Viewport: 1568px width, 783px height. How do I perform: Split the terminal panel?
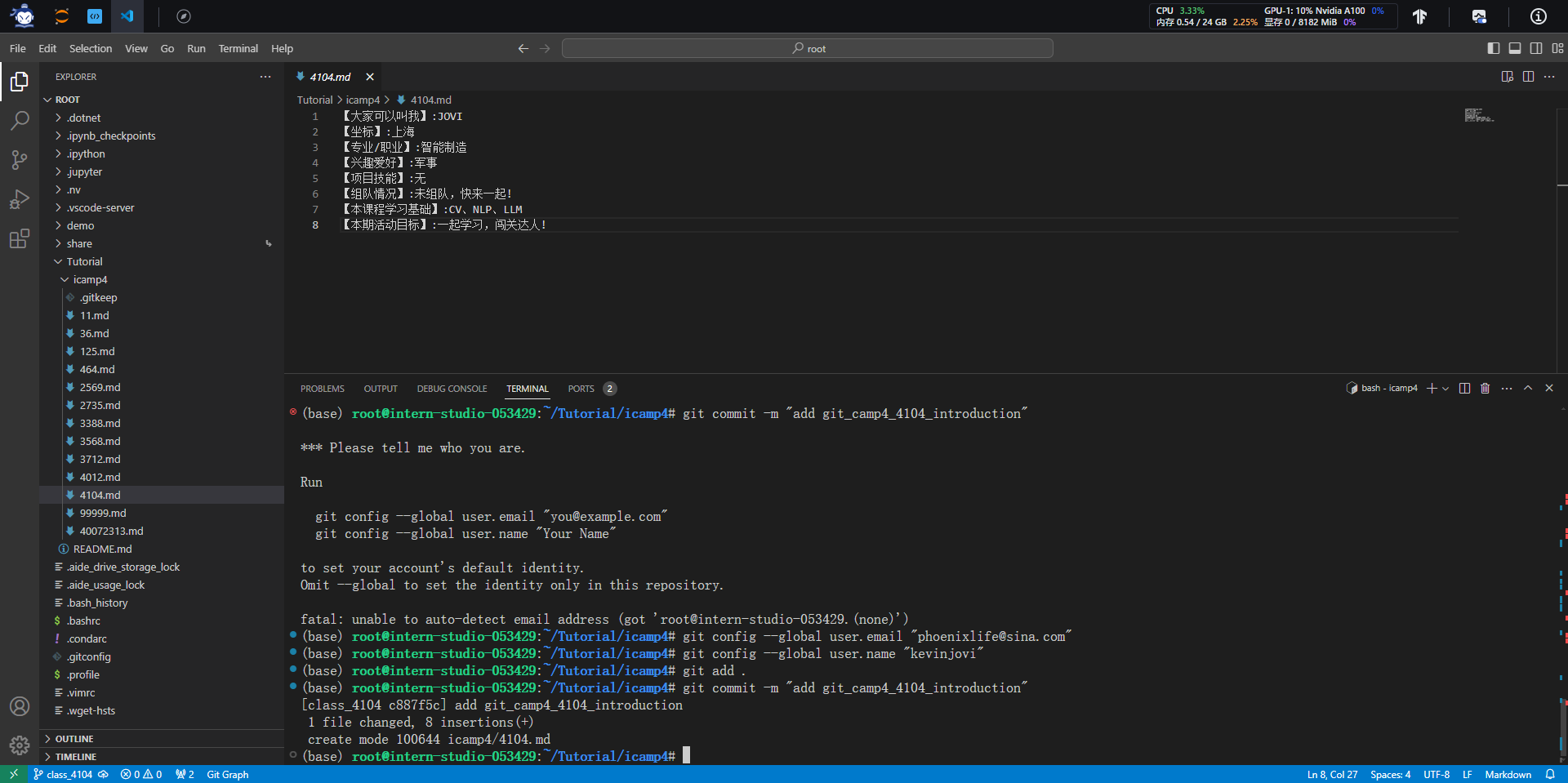tap(1464, 389)
